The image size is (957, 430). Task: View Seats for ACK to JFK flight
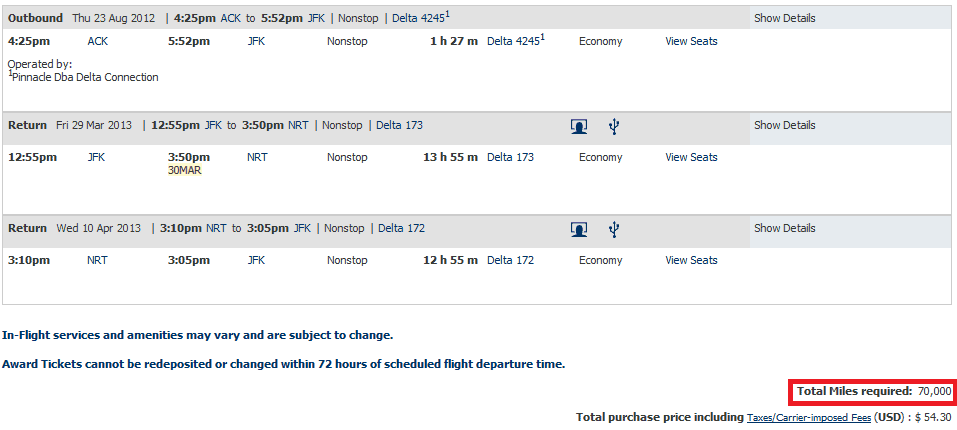pos(691,41)
